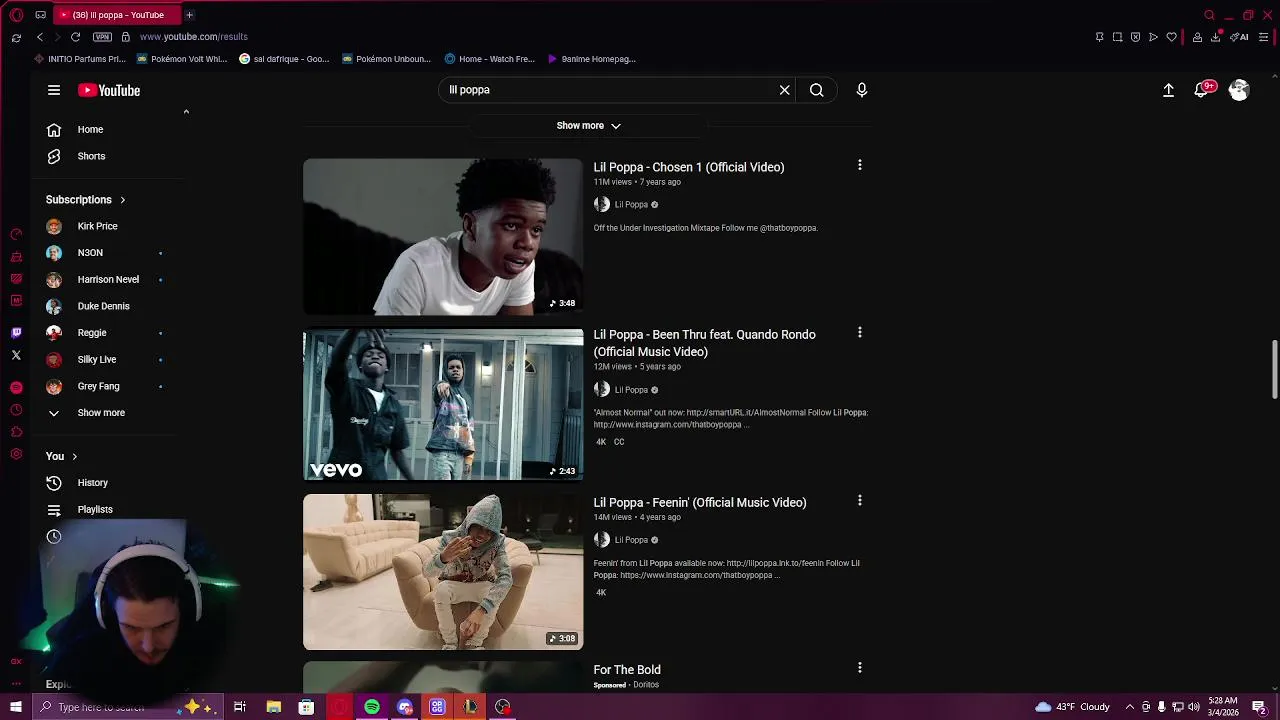Click the page vertical scrollbar thumb
The image size is (1280, 720).
pyautogui.click(x=1274, y=368)
